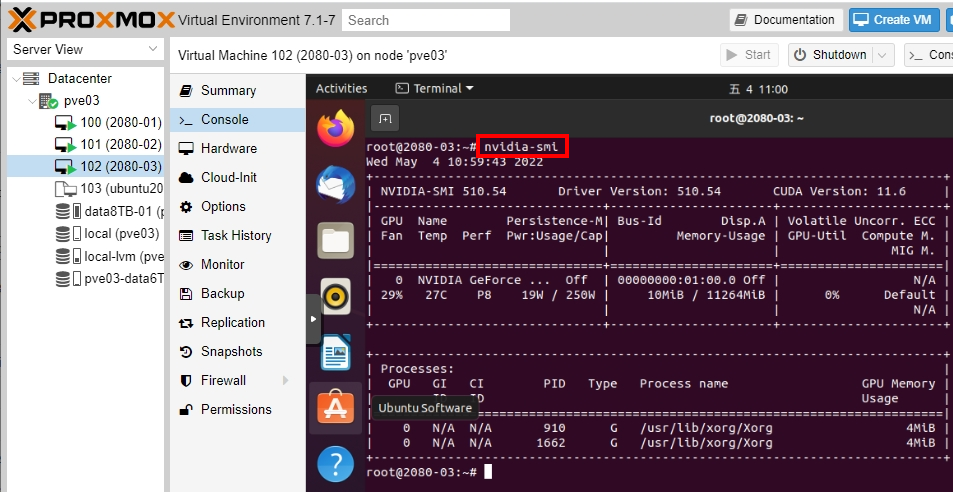Open the Snapshots tab
Image resolution: width=953 pixels, height=492 pixels.
click(238, 351)
